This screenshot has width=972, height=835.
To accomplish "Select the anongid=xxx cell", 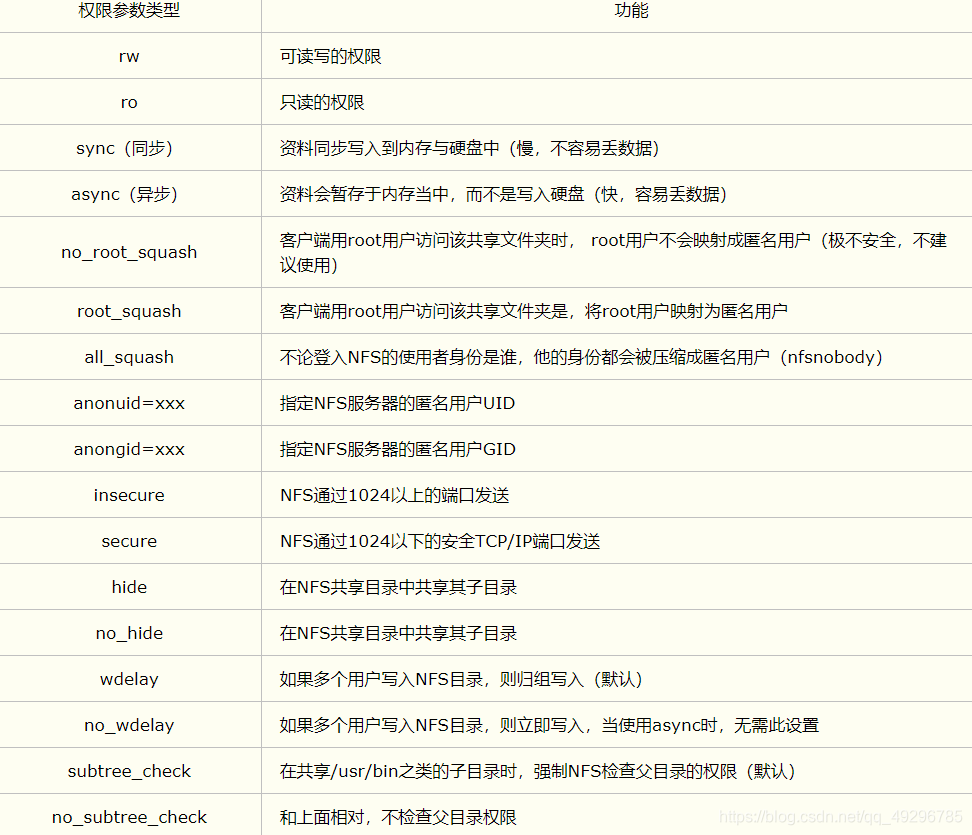I will click(129, 449).
